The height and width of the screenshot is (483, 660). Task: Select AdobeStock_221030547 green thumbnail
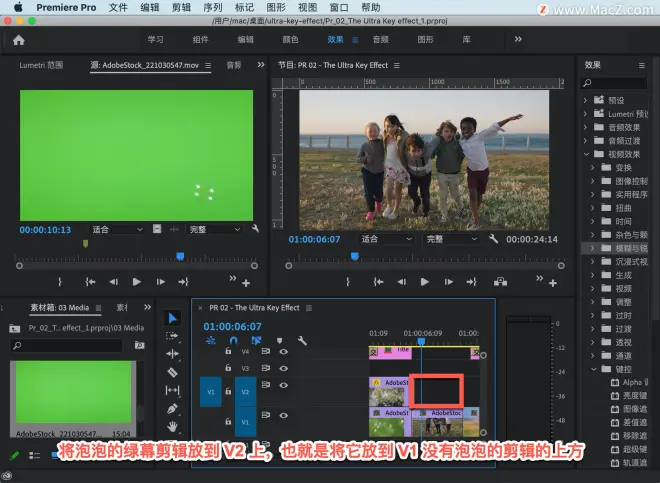click(x=73, y=392)
